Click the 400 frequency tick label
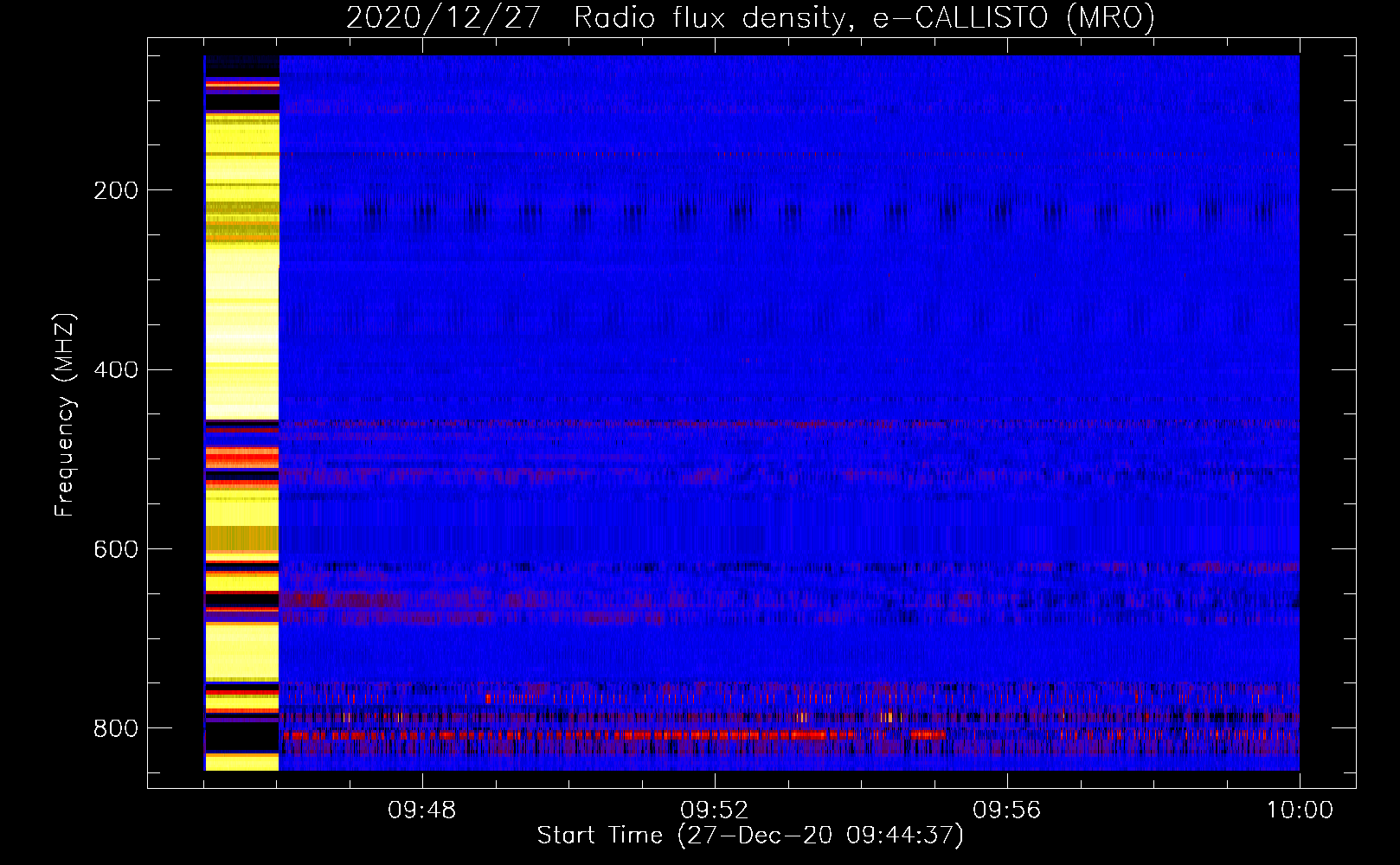 (x=116, y=370)
